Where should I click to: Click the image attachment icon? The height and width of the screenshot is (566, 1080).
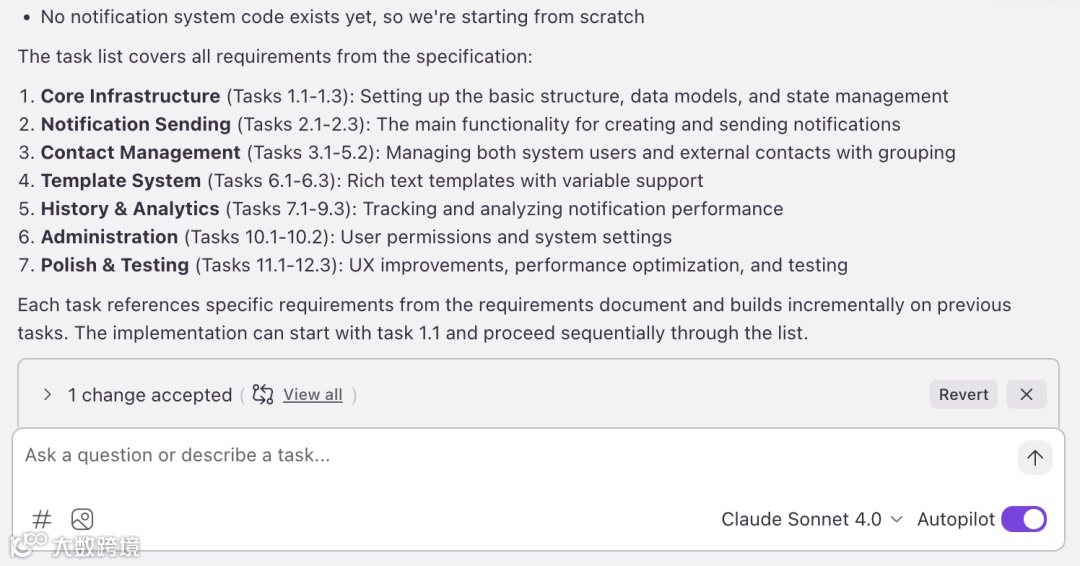click(82, 519)
